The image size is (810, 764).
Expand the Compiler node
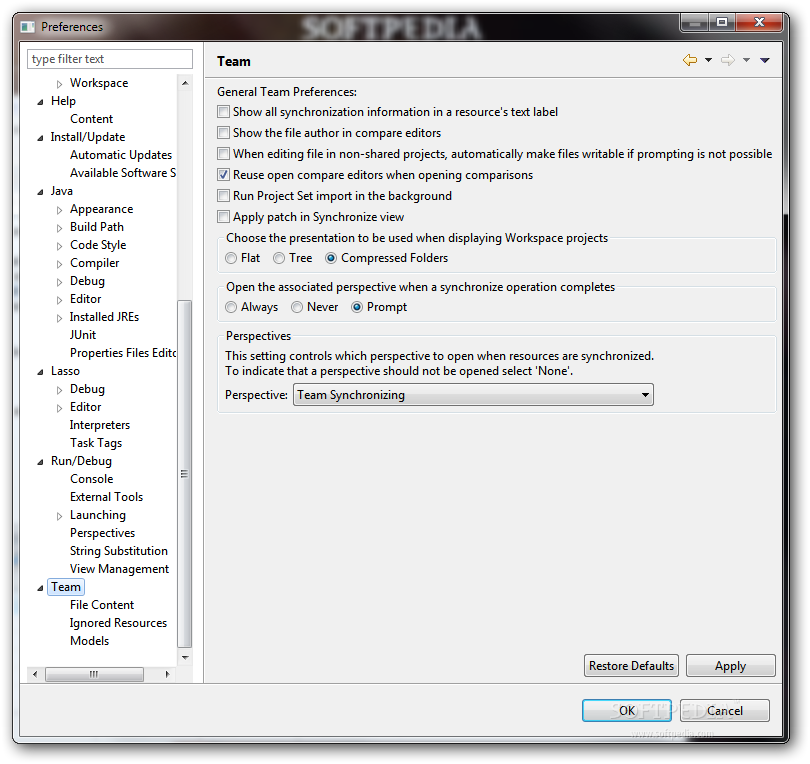point(59,264)
